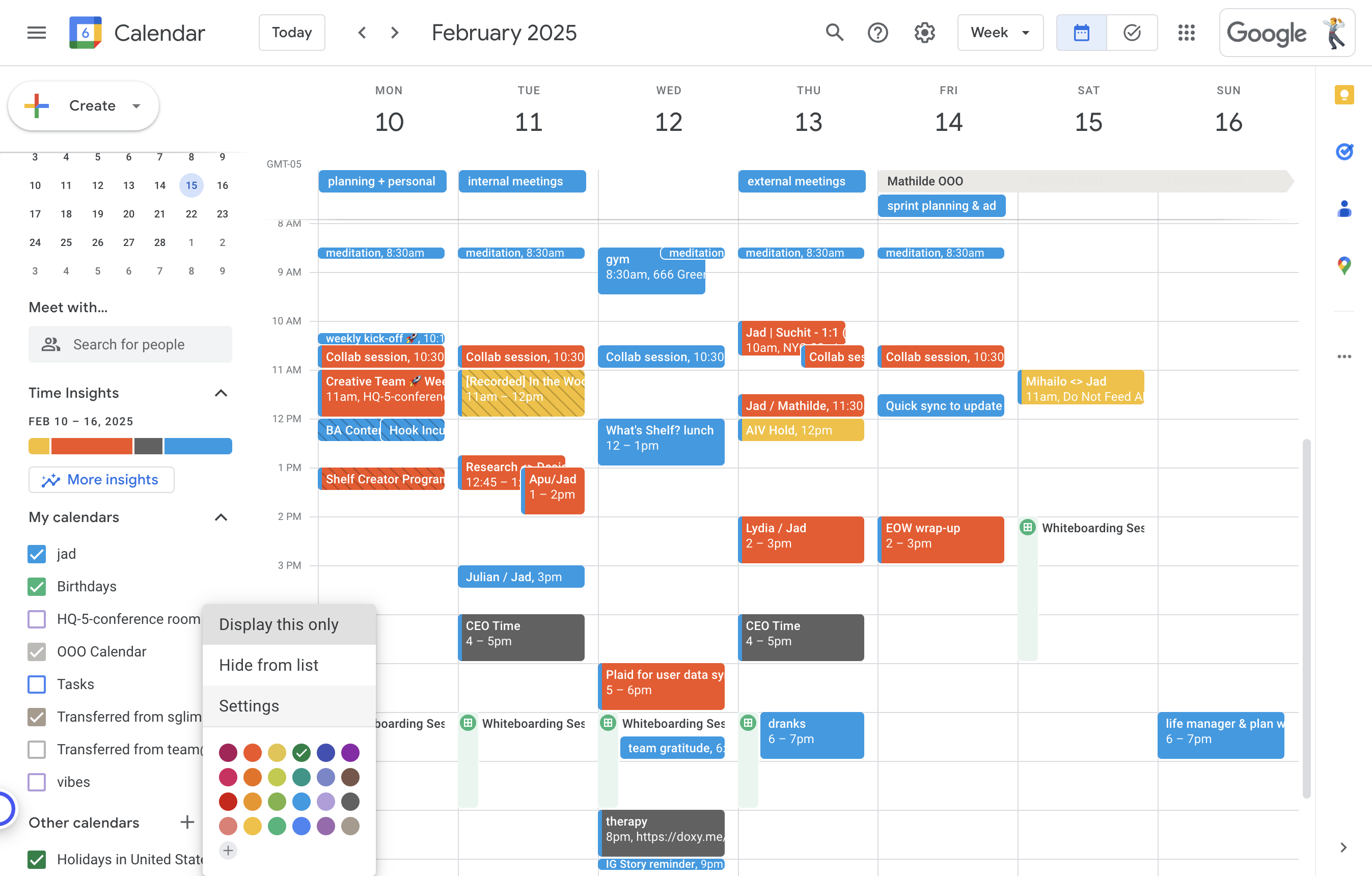Viewport: 1372px width, 876px height.
Task: Go to next week arrow
Action: [x=394, y=33]
